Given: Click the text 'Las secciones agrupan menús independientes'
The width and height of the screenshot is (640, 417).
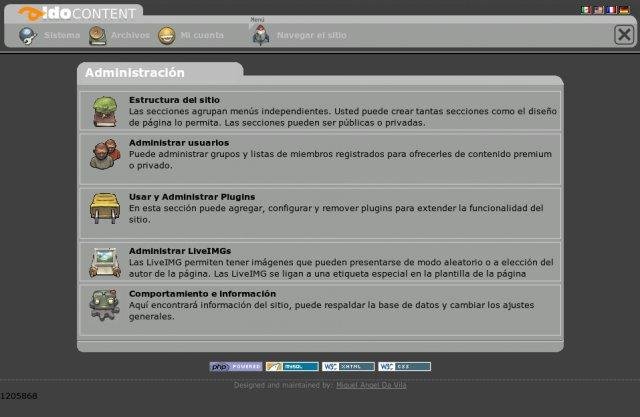Looking at the screenshot, I should (x=230, y=111).
